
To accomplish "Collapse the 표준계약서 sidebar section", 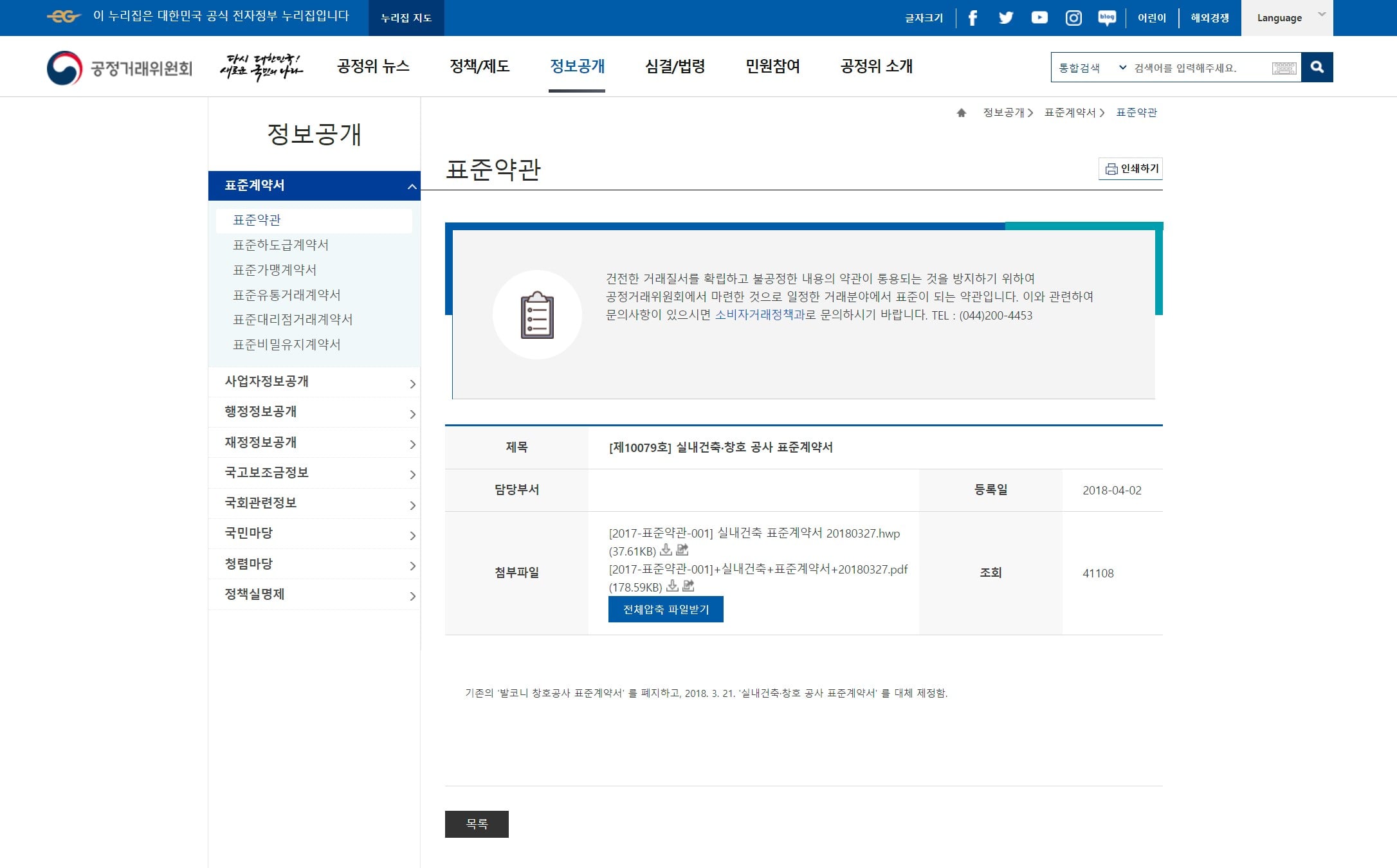I will pyautogui.click(x=315, y=186).
